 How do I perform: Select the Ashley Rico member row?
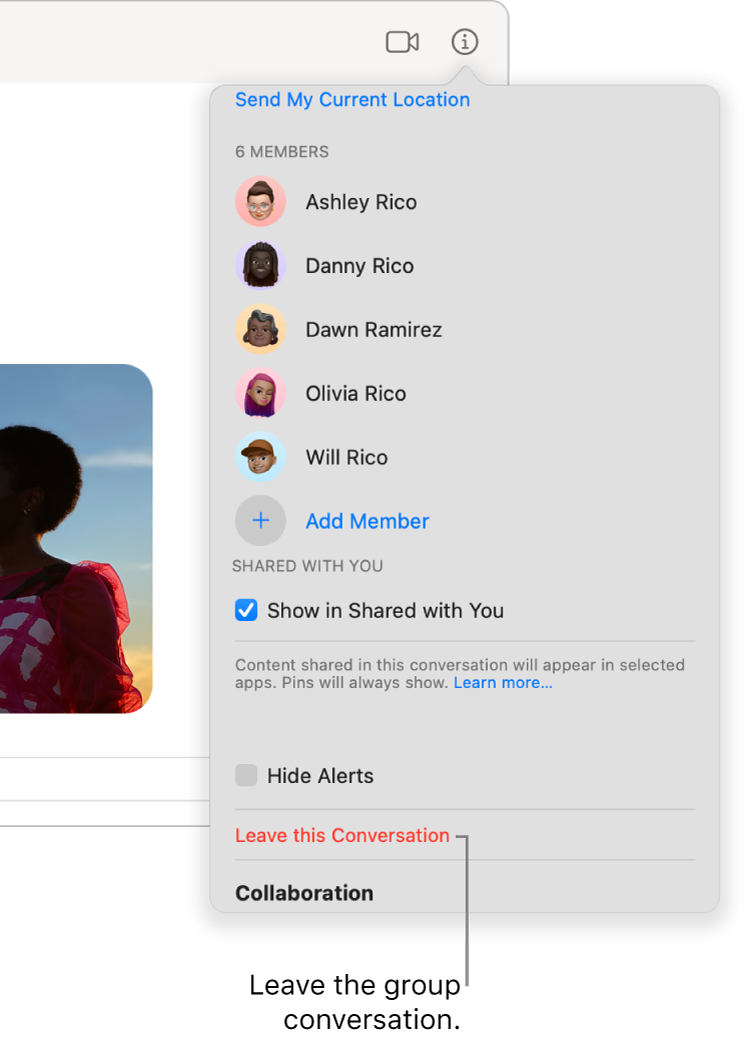click(360, 201)
